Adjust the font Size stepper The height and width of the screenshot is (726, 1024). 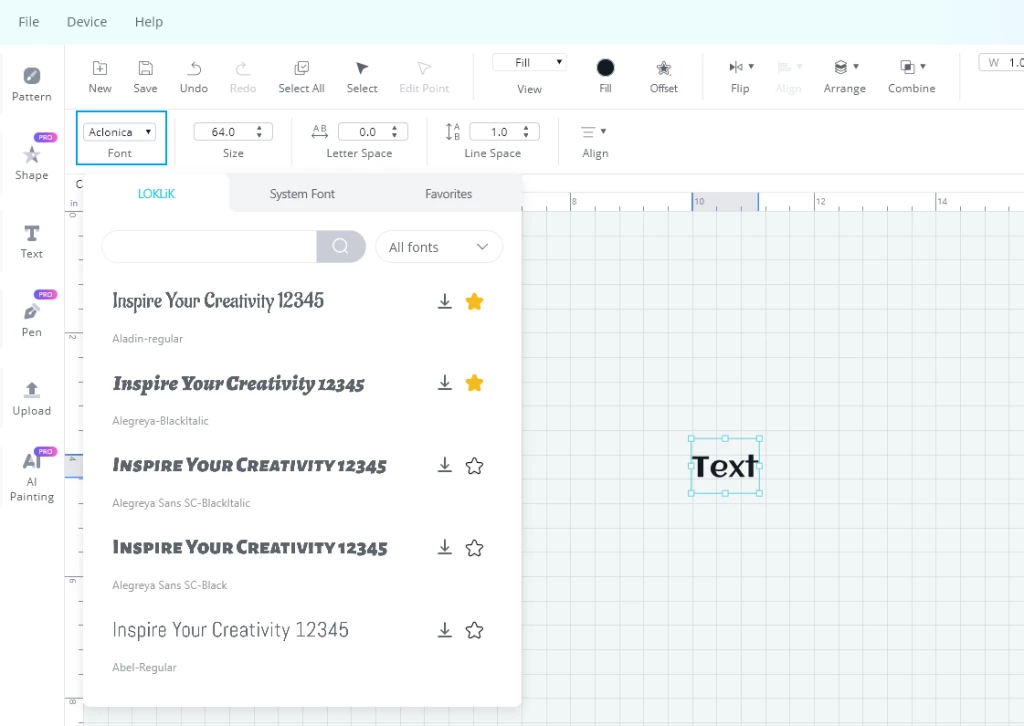[x=259, y=132]
